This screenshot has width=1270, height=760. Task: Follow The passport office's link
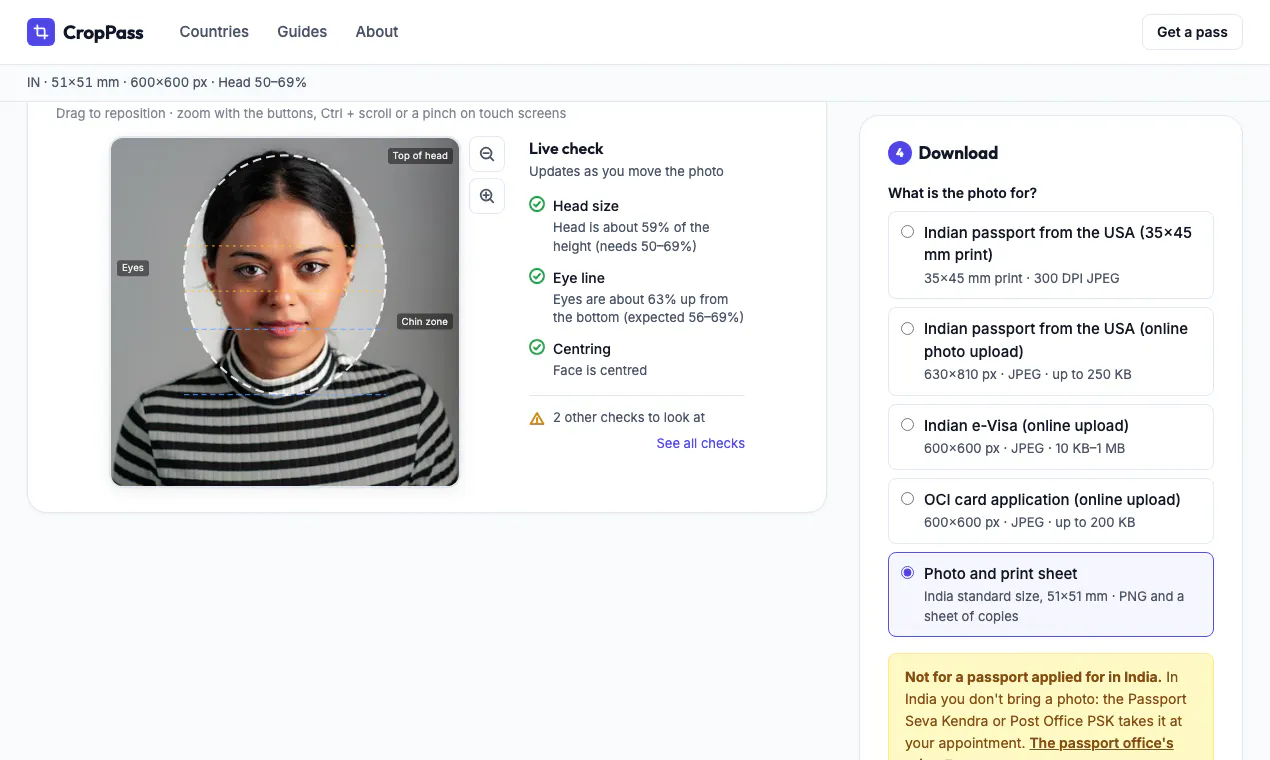[1101, 743]
